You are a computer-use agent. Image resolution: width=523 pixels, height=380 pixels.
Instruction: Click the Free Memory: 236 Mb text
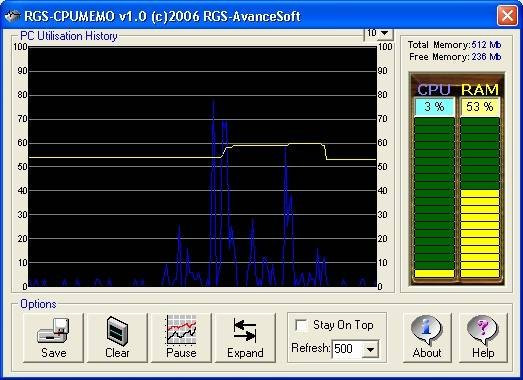coord(455,57)
